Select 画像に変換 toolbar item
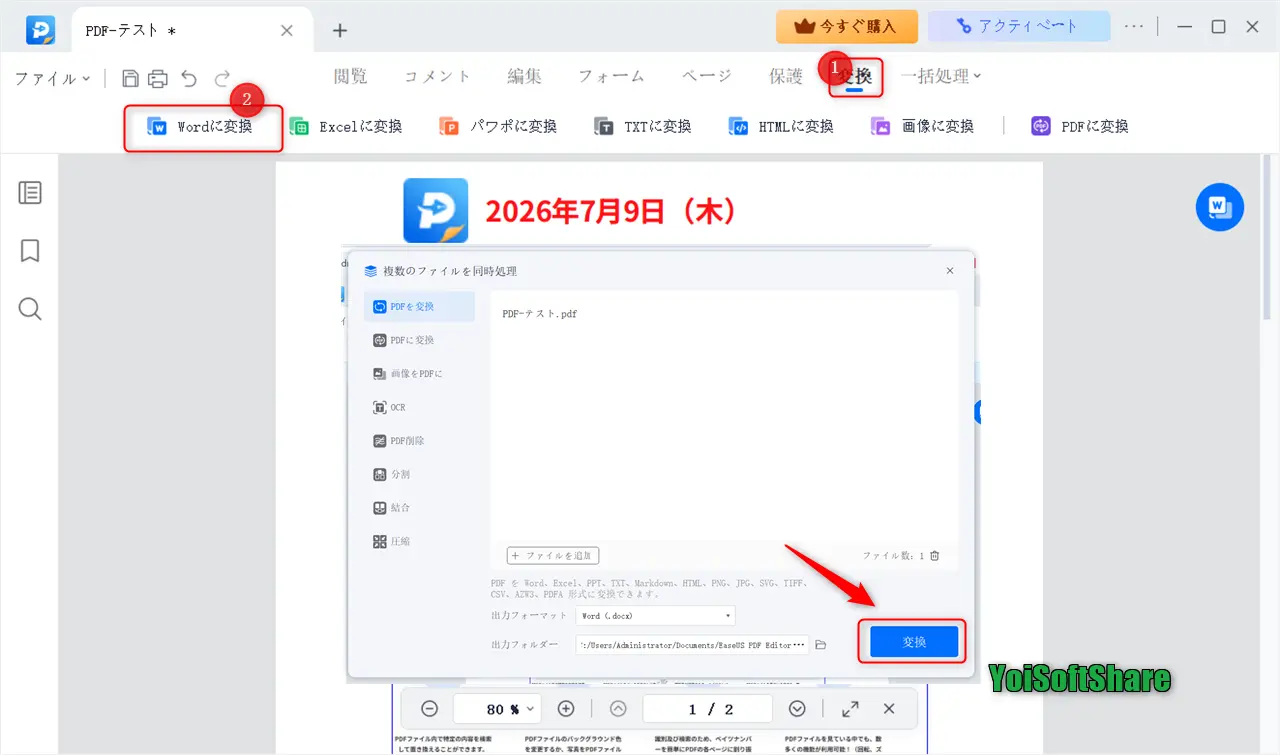Screen dimensions: 1280x755 (922, 126)
